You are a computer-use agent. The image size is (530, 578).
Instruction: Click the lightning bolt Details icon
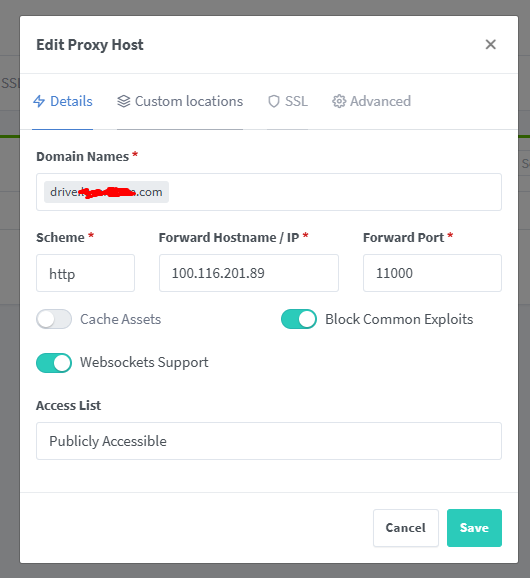(x=39, y=101)
